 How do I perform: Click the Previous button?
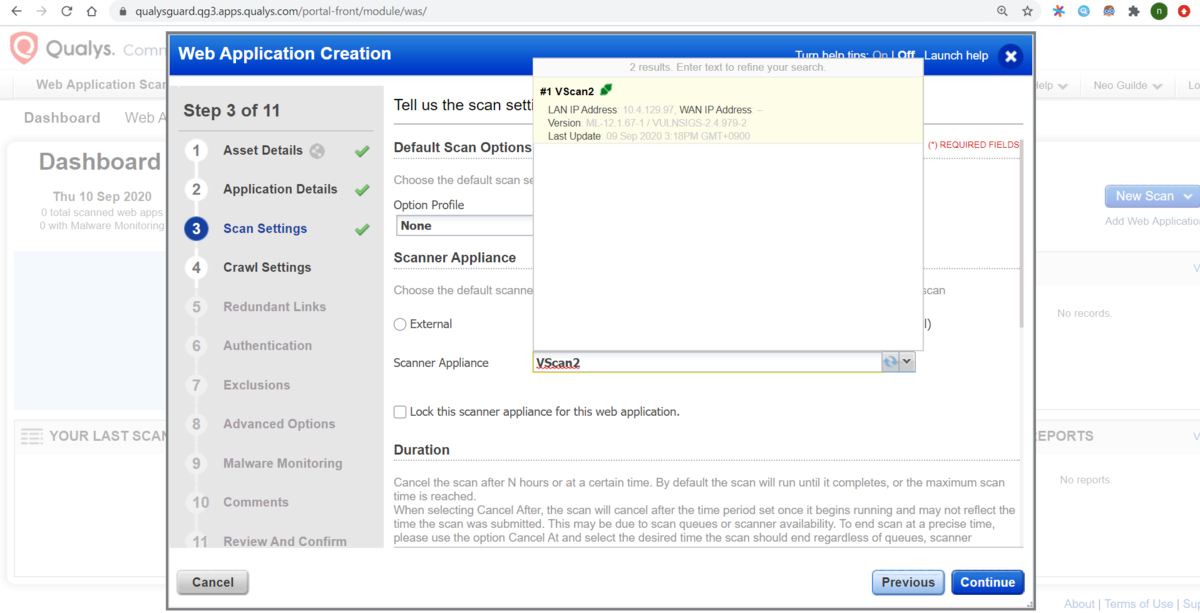pos(908,582)
